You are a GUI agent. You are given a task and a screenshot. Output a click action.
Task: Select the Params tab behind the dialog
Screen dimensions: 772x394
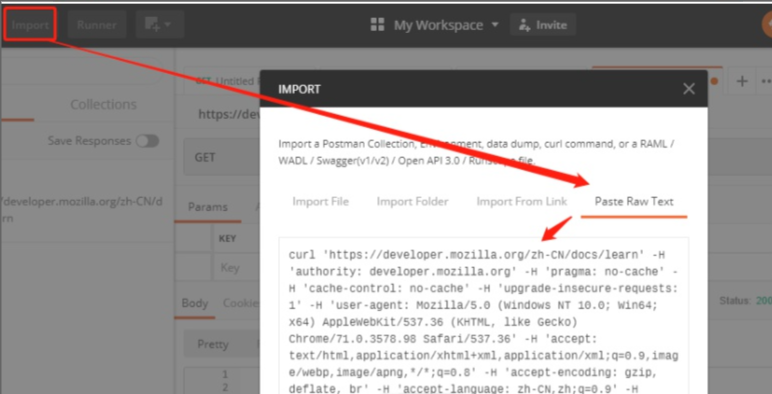tap(207, 207)
